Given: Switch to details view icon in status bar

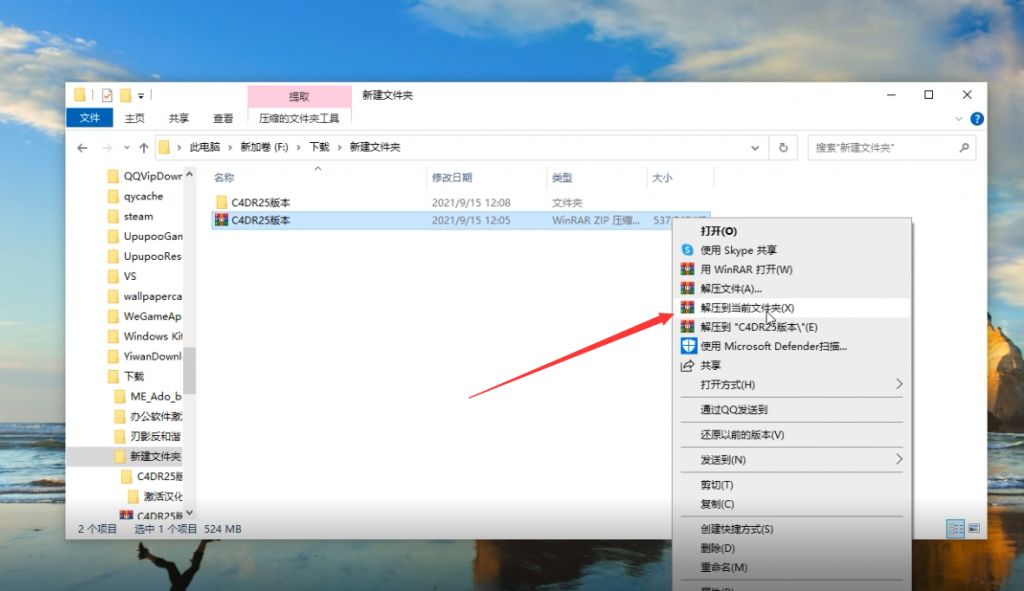Looking at the screenshot, I should [955, 528].
